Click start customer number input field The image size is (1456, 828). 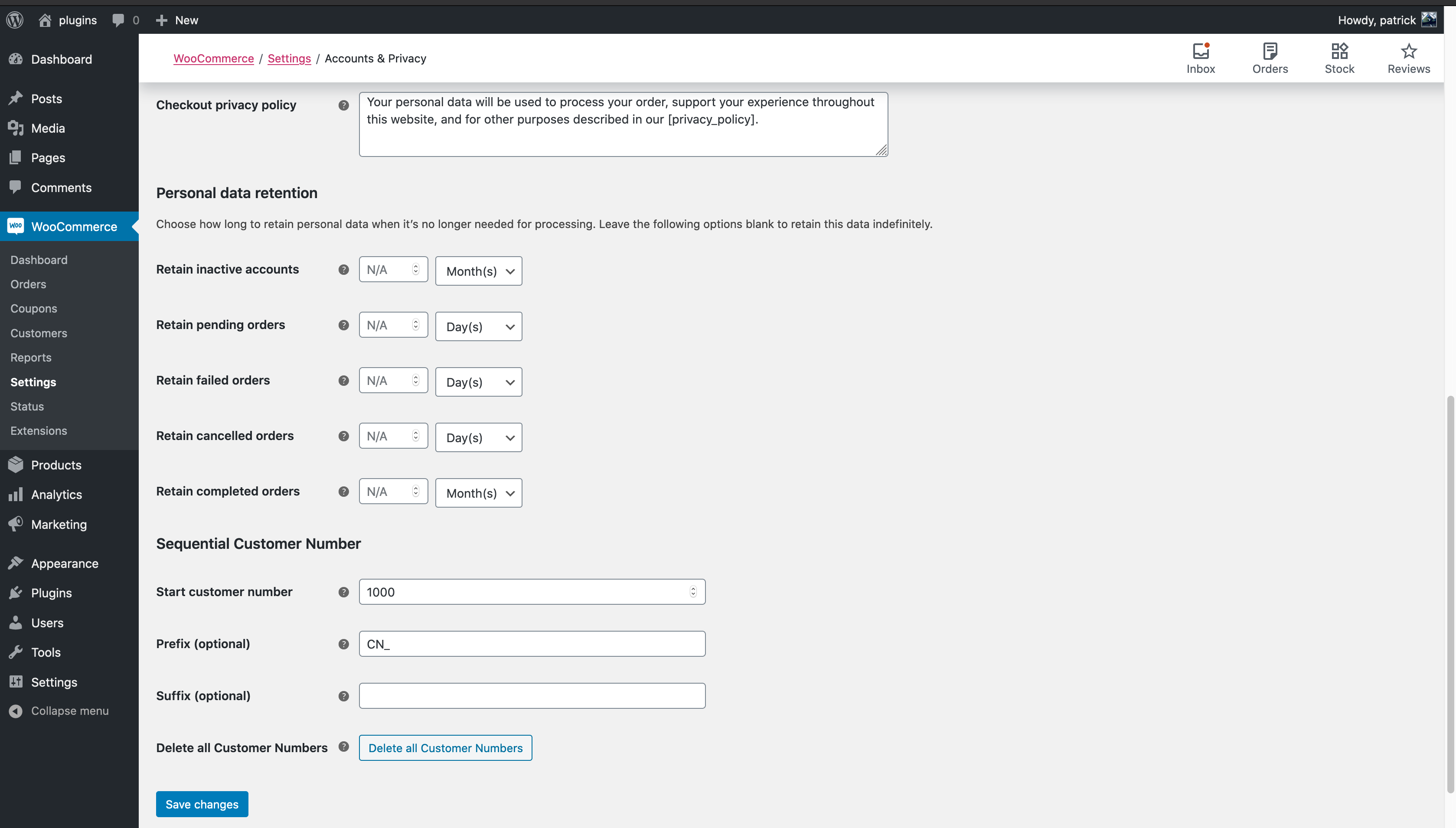(531, 591)
